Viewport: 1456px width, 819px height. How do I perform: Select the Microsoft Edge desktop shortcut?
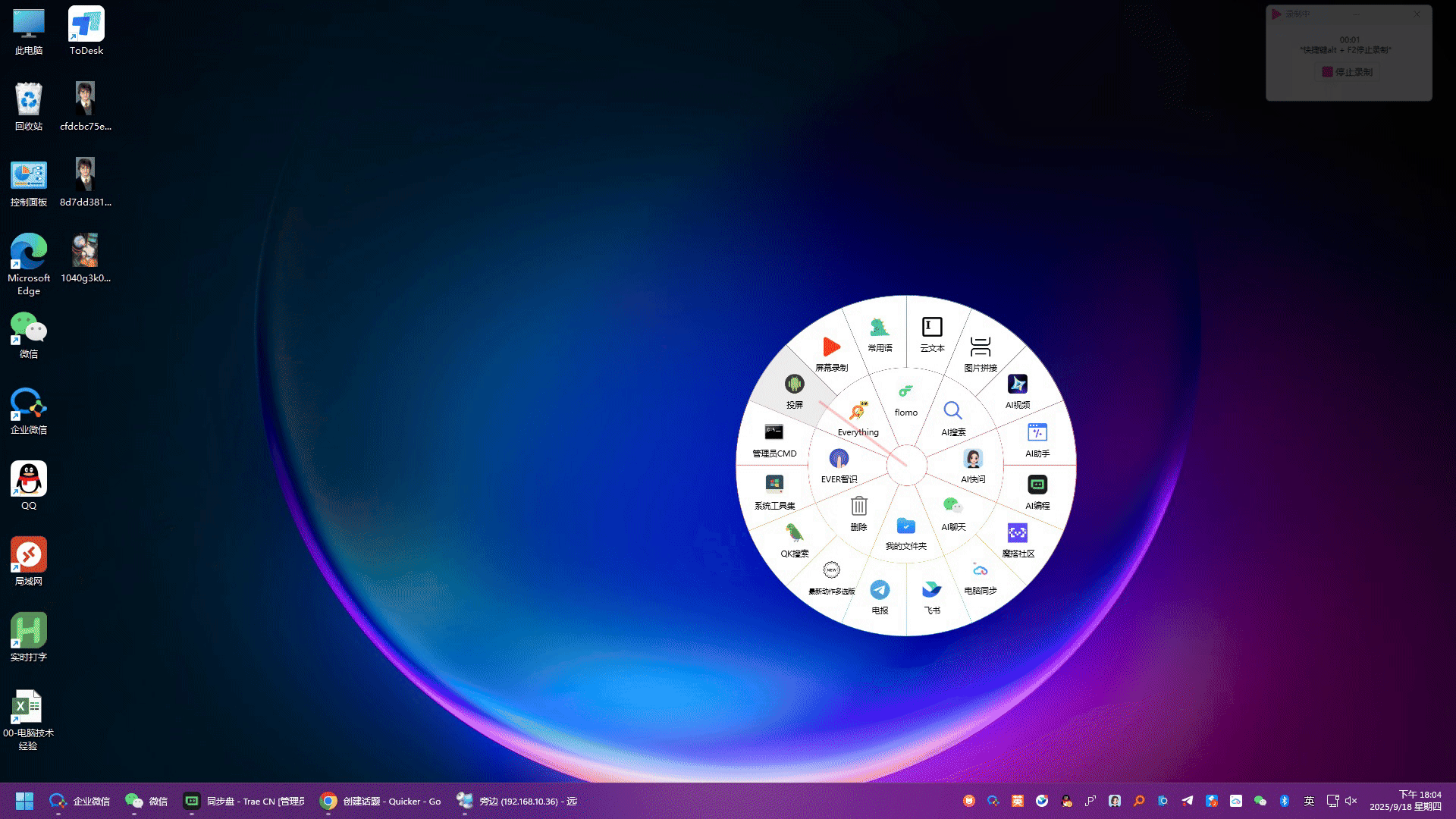tap(29, 265)
